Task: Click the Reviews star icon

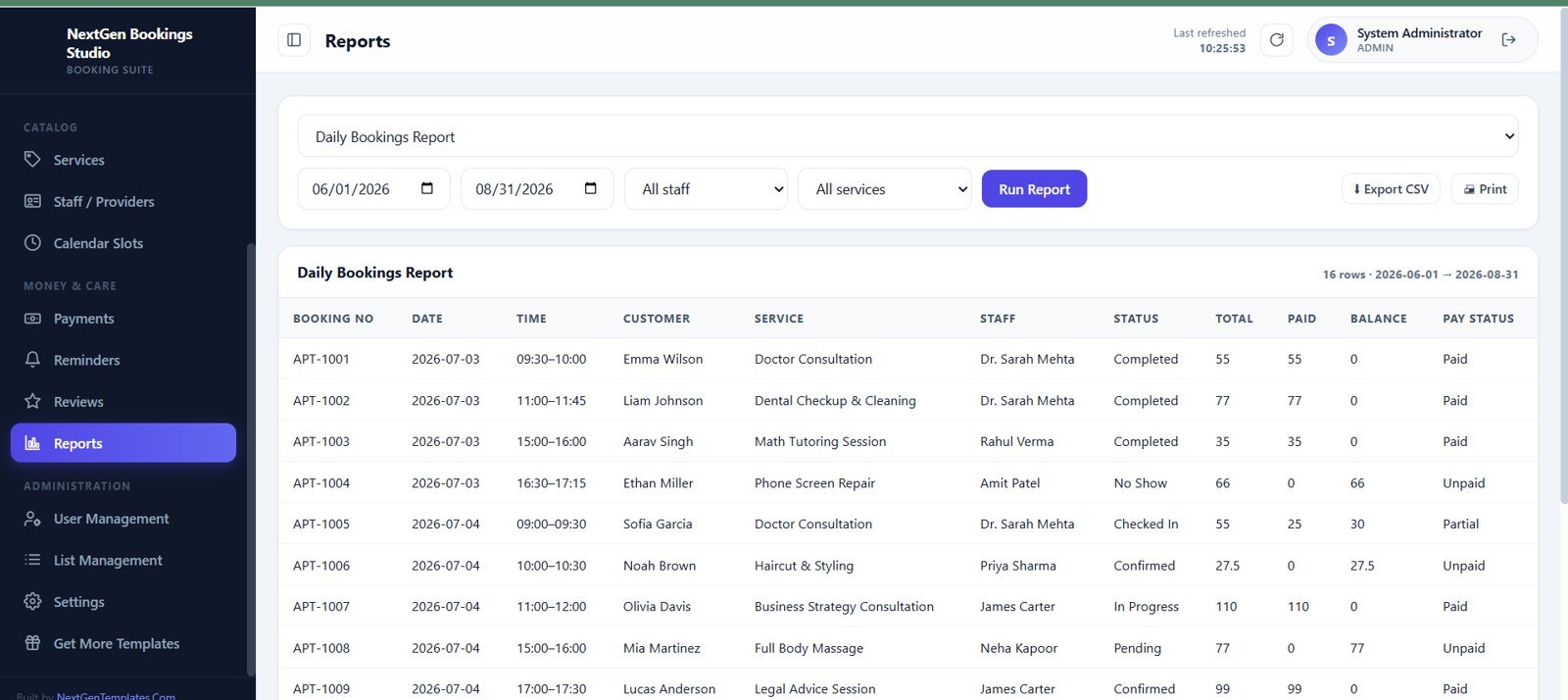Action: [x=32, y=401]
